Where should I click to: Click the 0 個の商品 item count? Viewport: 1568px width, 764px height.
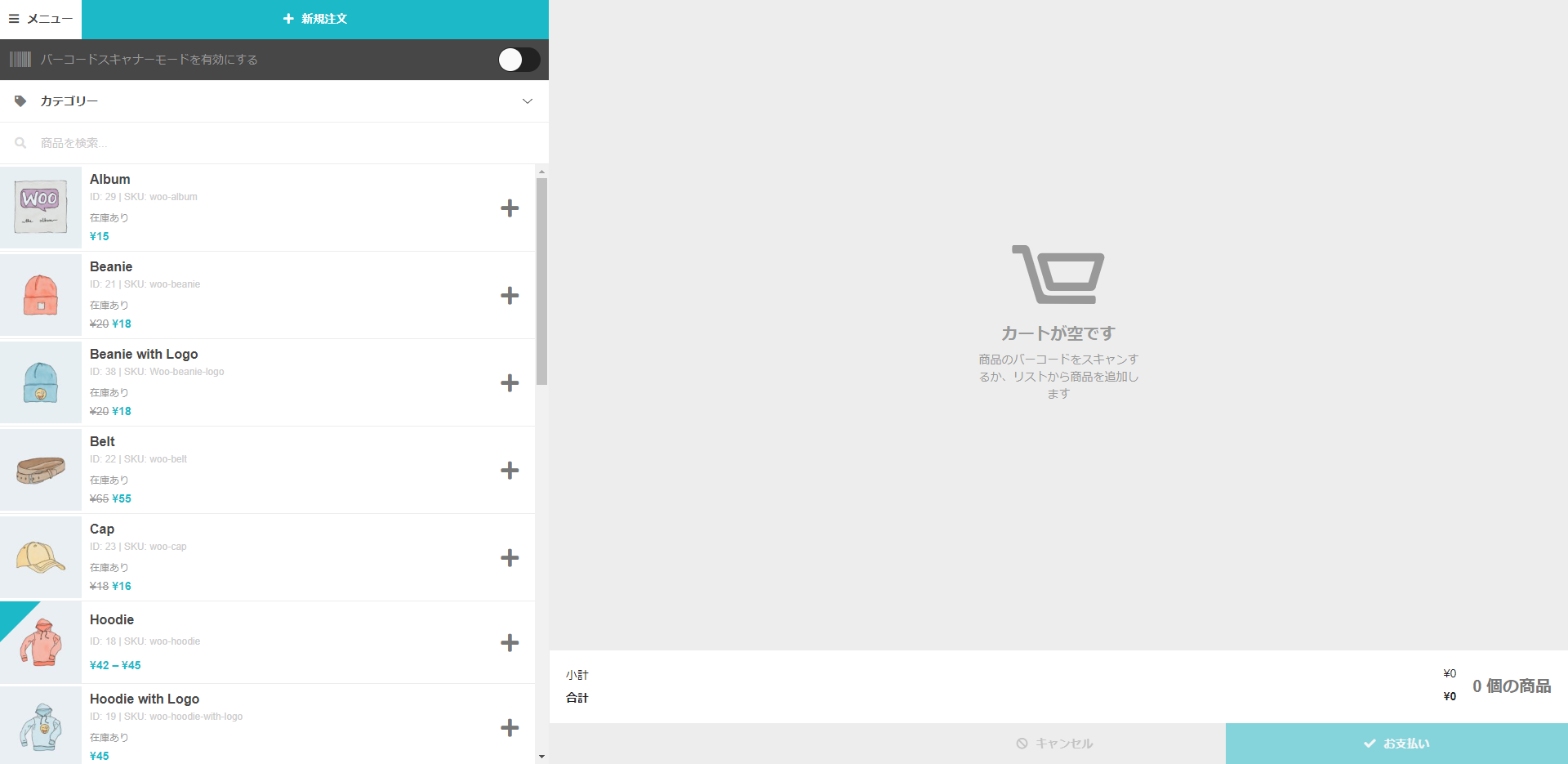point(1512,686)
